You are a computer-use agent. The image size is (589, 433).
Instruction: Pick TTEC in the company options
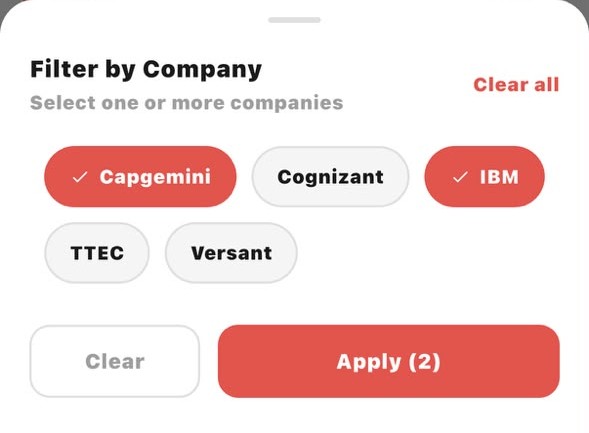pos(97,253)
